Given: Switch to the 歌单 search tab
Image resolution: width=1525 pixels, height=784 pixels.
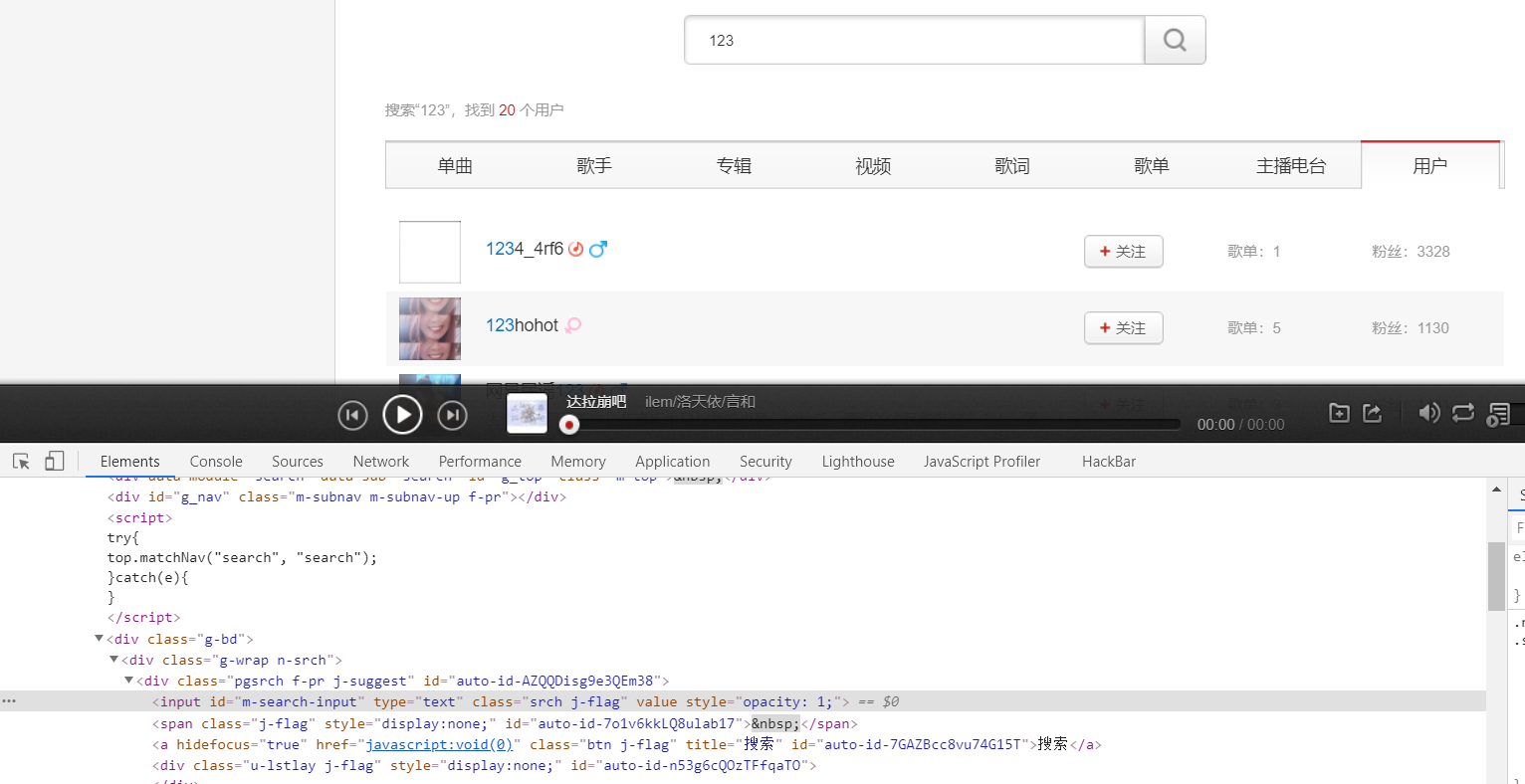Looking at the screenshot, I should pos(1152,166).
